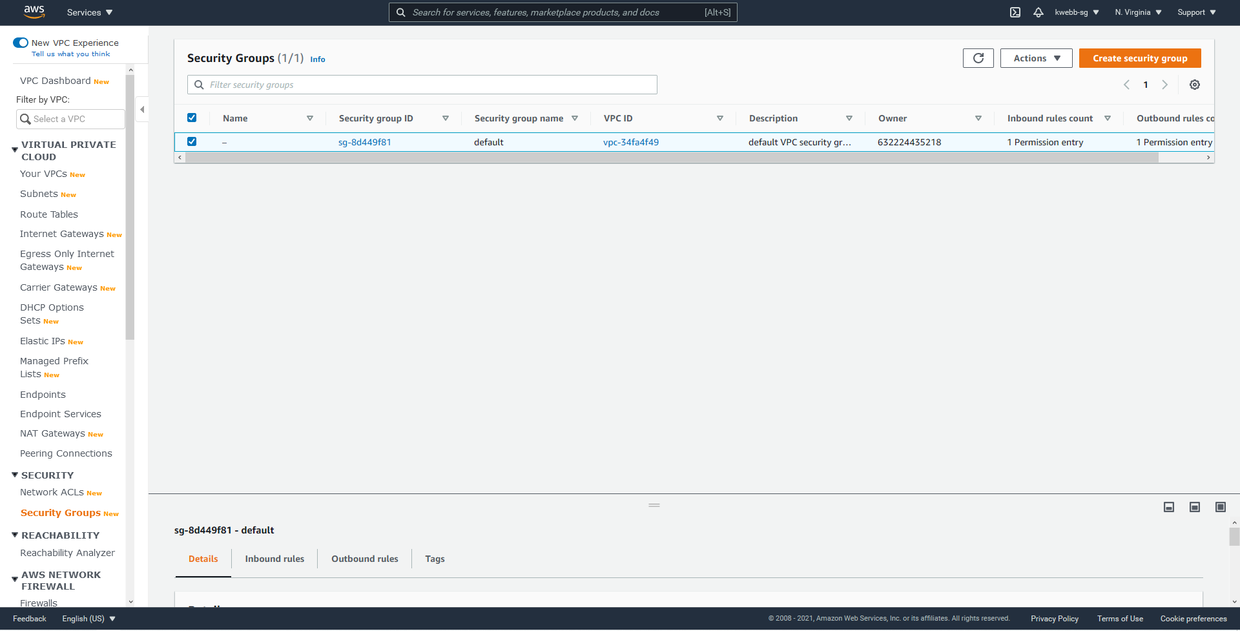Image resolution: width=1240 pixels, height=631 pixels.
Task: Collapse the Reachability section
Action: click(15, 535)
